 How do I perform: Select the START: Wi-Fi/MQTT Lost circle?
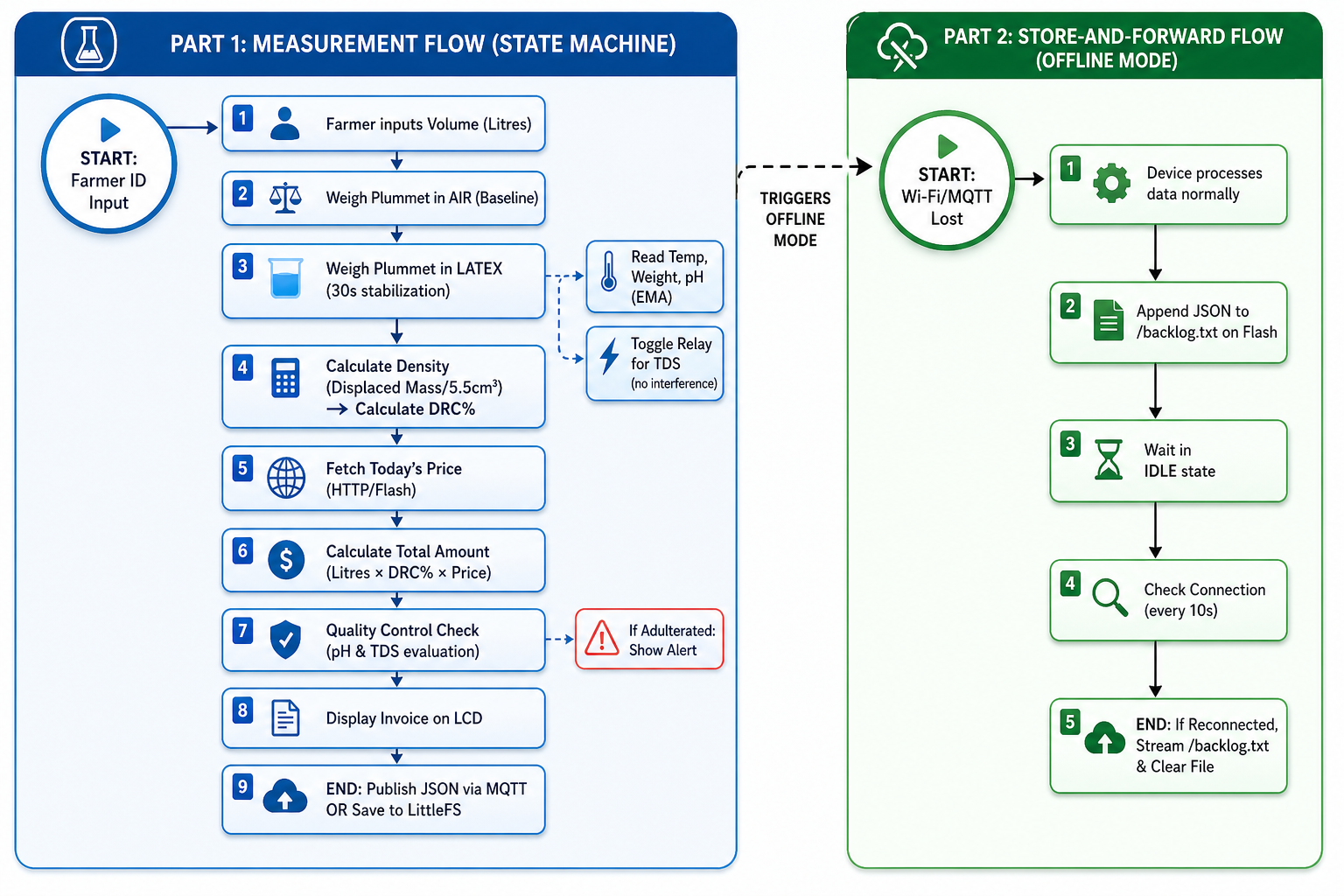(x=947, y=180)
